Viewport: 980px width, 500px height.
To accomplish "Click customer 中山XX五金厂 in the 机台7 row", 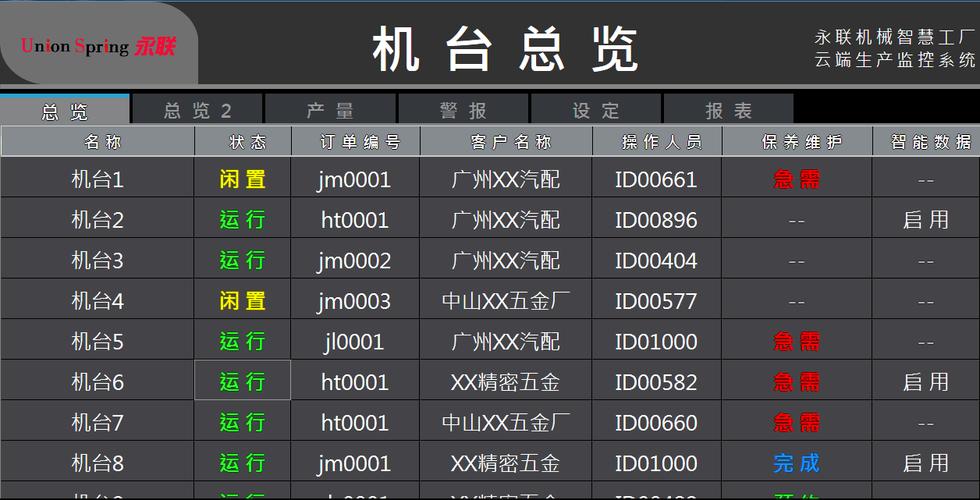I will click(506, 422).
